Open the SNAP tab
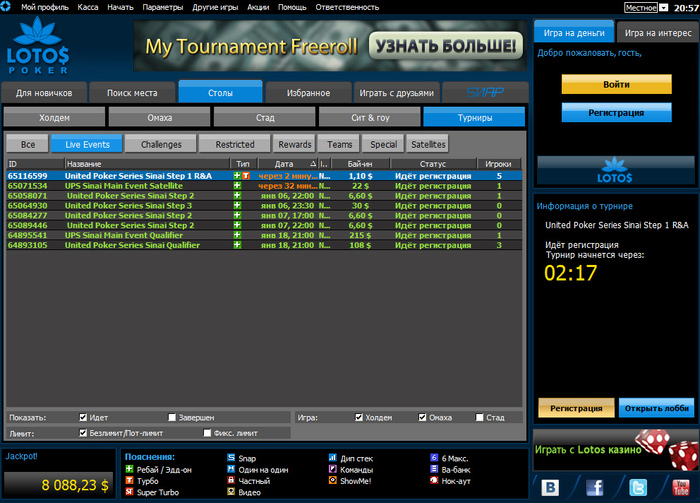The width and height of the screenshot is (700, 503). coord(485,92)
